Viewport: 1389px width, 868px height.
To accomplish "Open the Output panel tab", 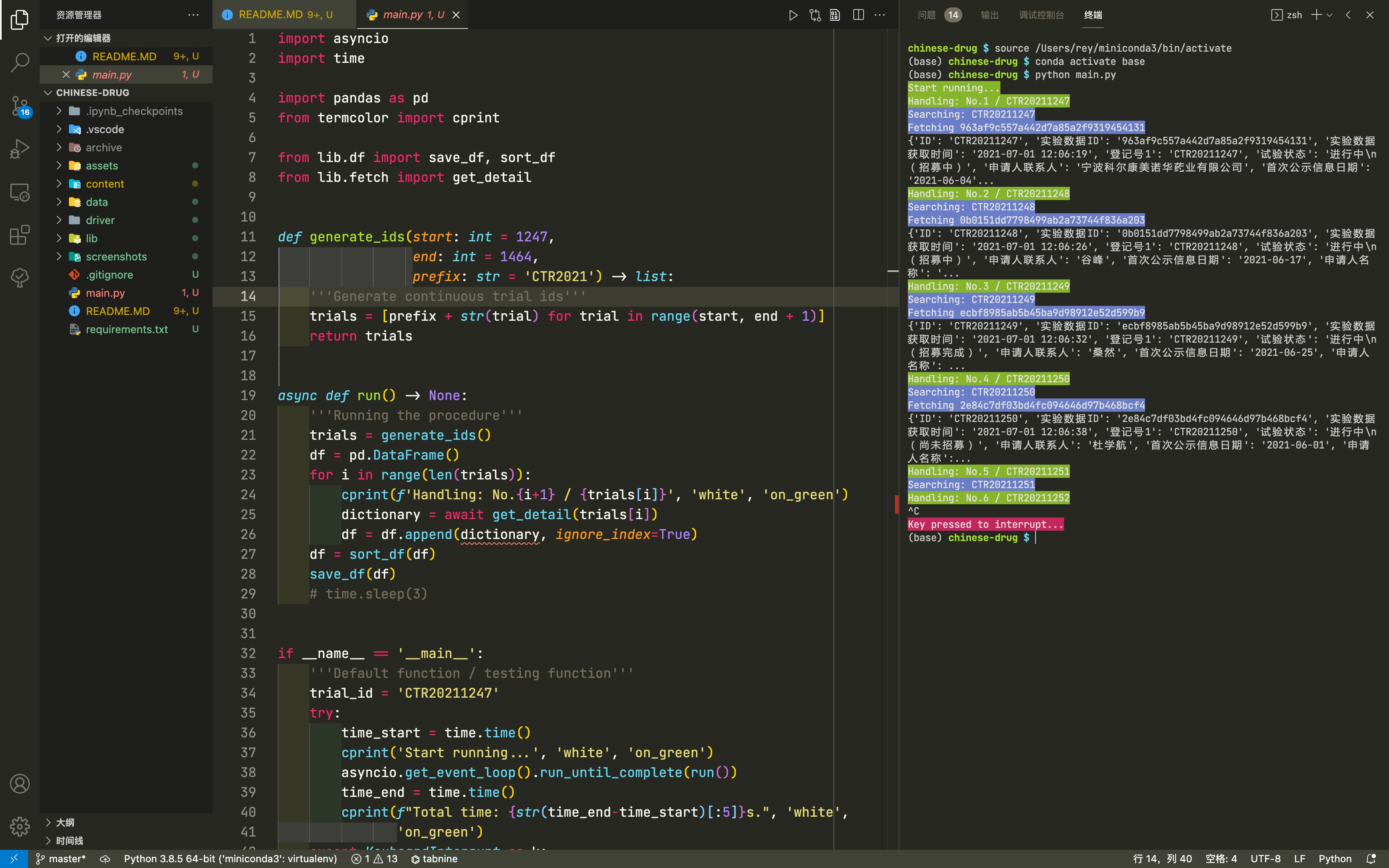I will point(990,15).
